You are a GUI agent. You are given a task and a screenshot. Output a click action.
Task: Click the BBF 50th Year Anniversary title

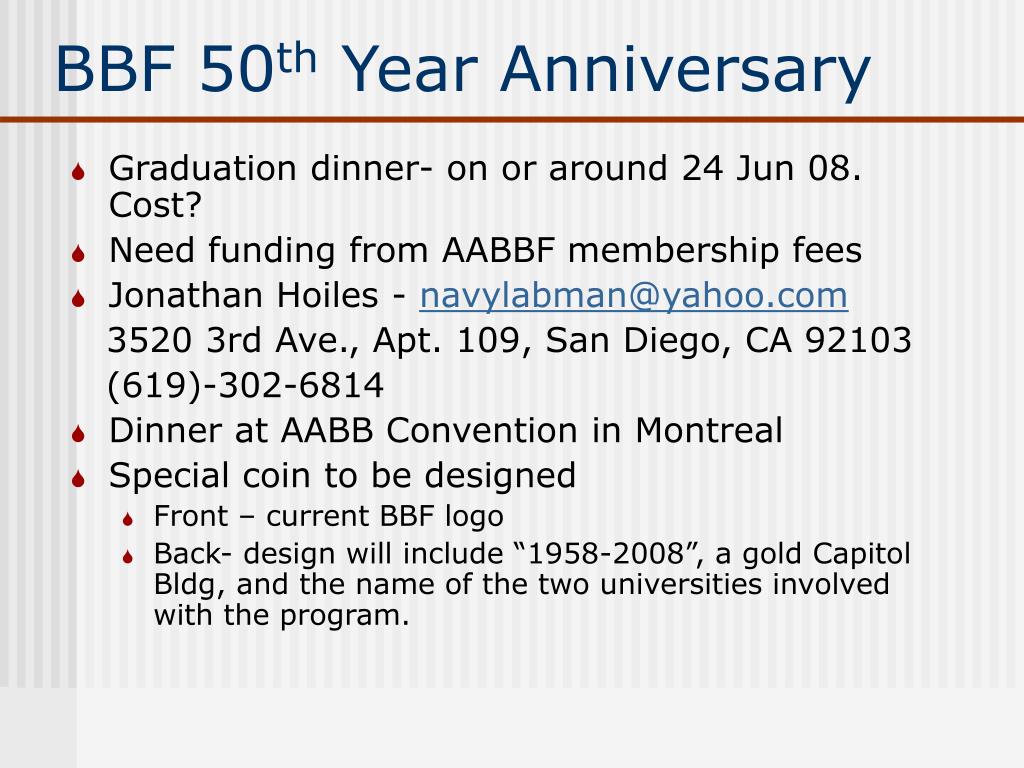pos(463,69)
